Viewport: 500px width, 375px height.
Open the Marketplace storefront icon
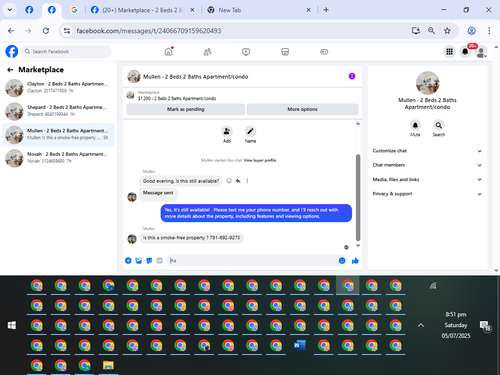285,52
